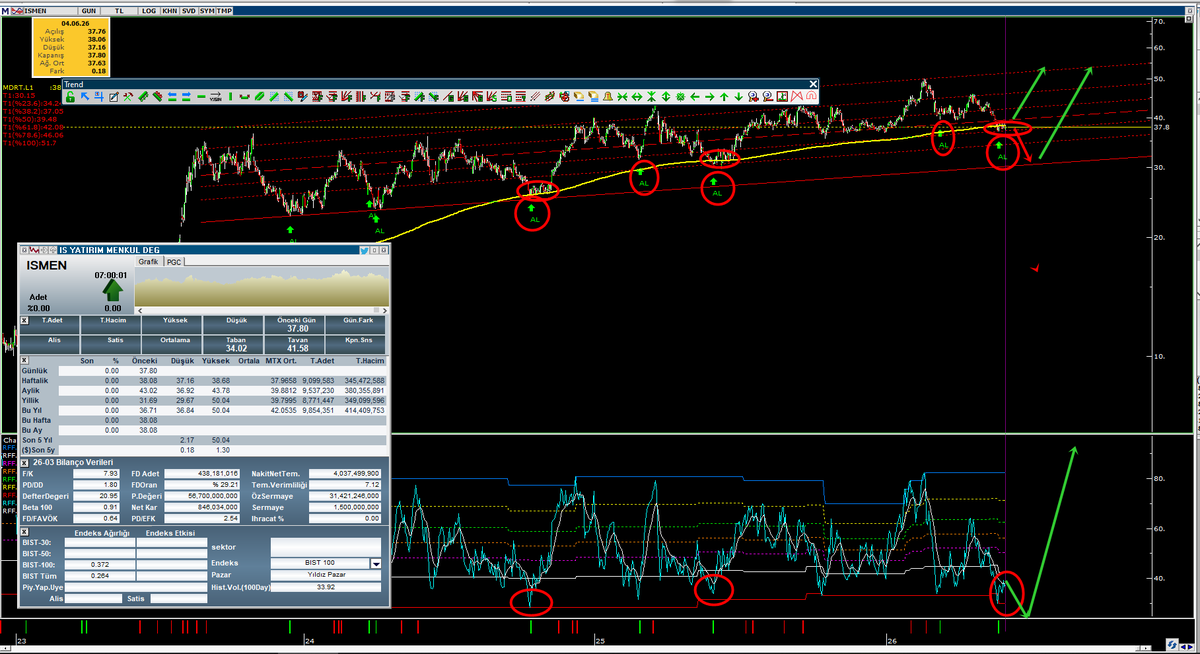
Task: Click the Twitter bird icon in IS Yatirim window
Action: pos(364,250)
